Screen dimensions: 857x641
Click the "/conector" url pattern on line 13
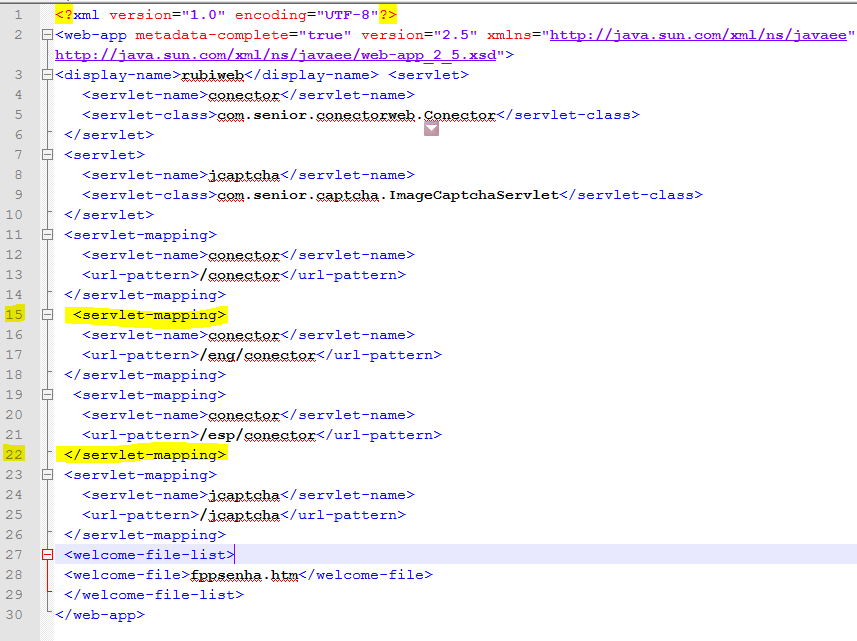click(x=240, y=275)
